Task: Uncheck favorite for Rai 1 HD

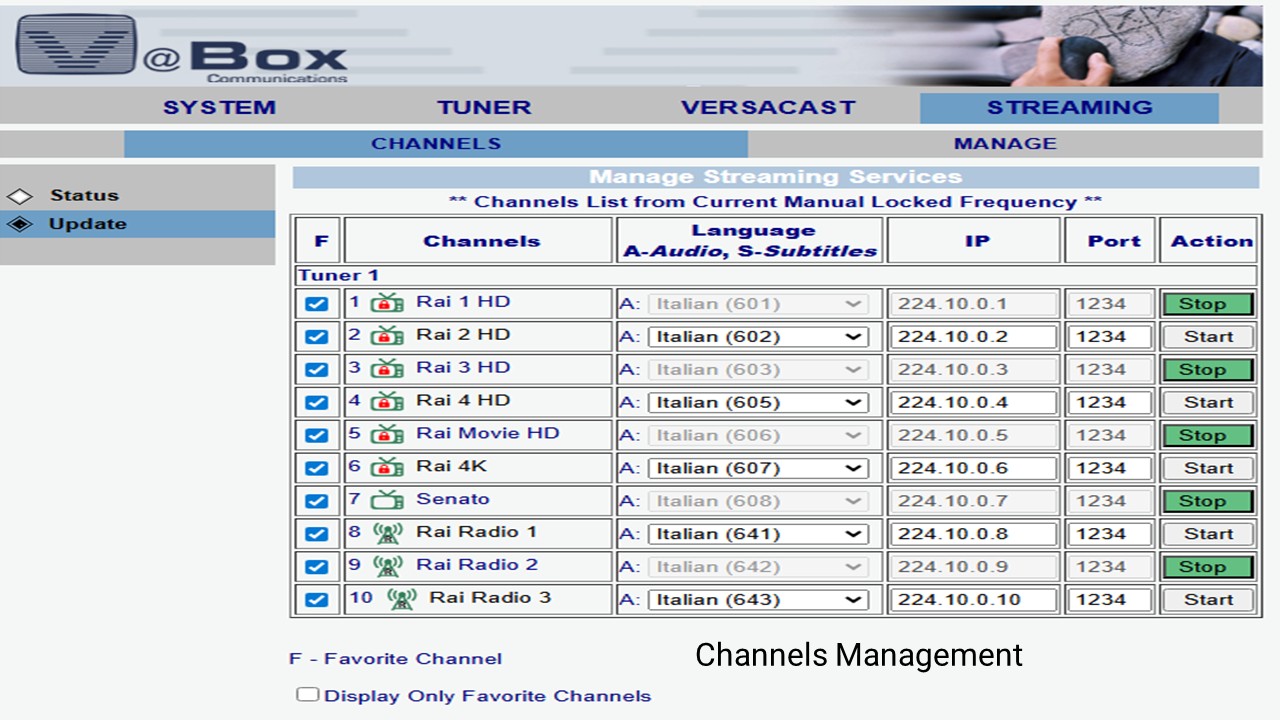Action: tap(316, 304)
